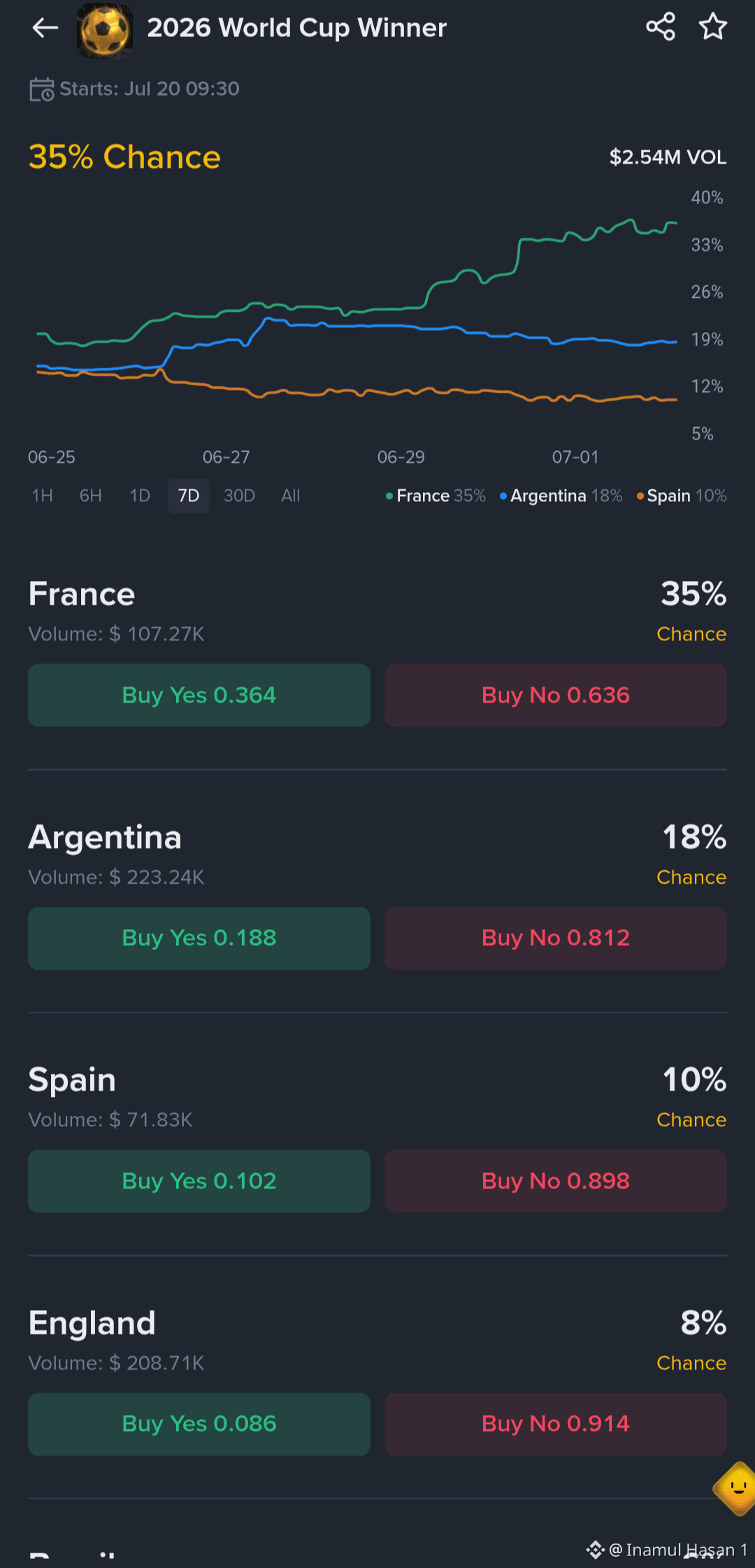Buy No on Argentina at 0.812

(x=556, y=938)
